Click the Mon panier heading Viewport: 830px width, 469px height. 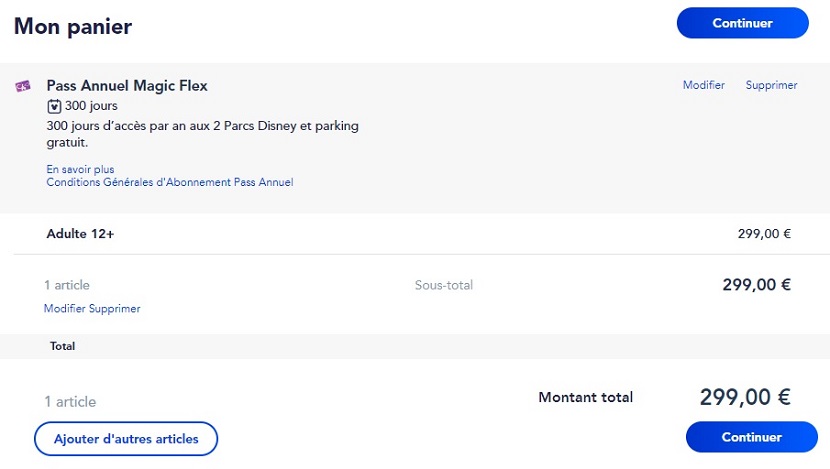click(x=73, y=26)
